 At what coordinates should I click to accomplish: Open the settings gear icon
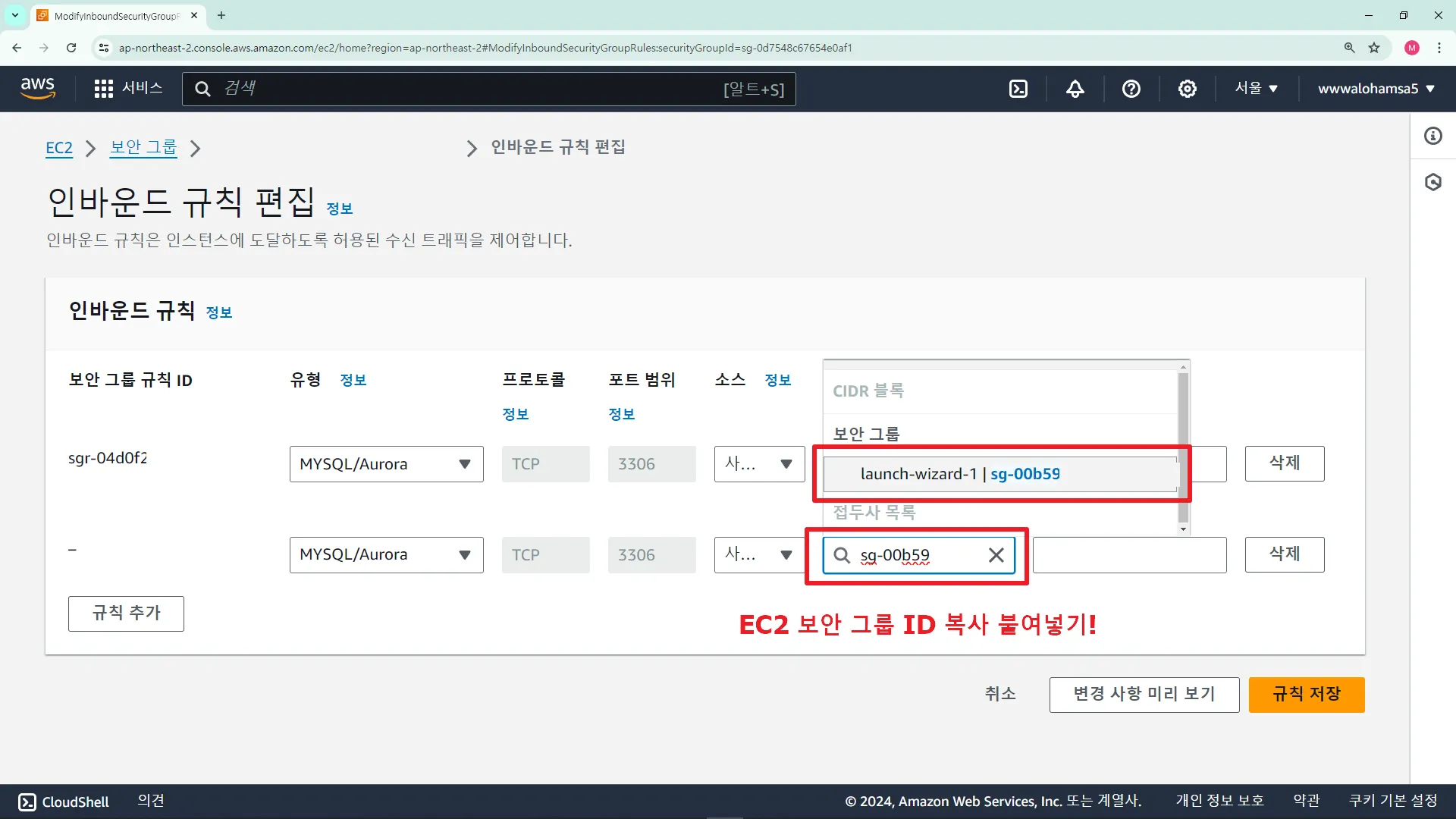[1187, 89]
